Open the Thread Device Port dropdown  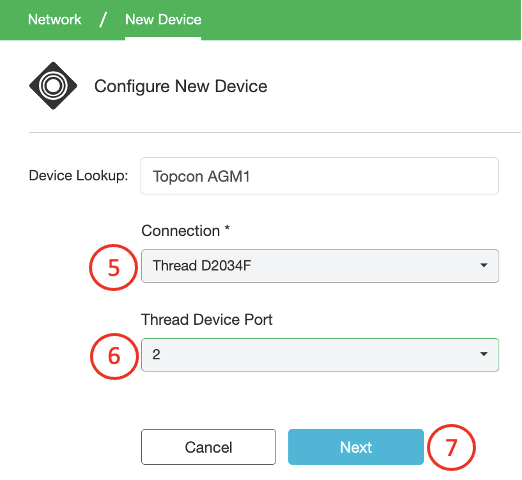pyautogui.click(x=320, y=355)
